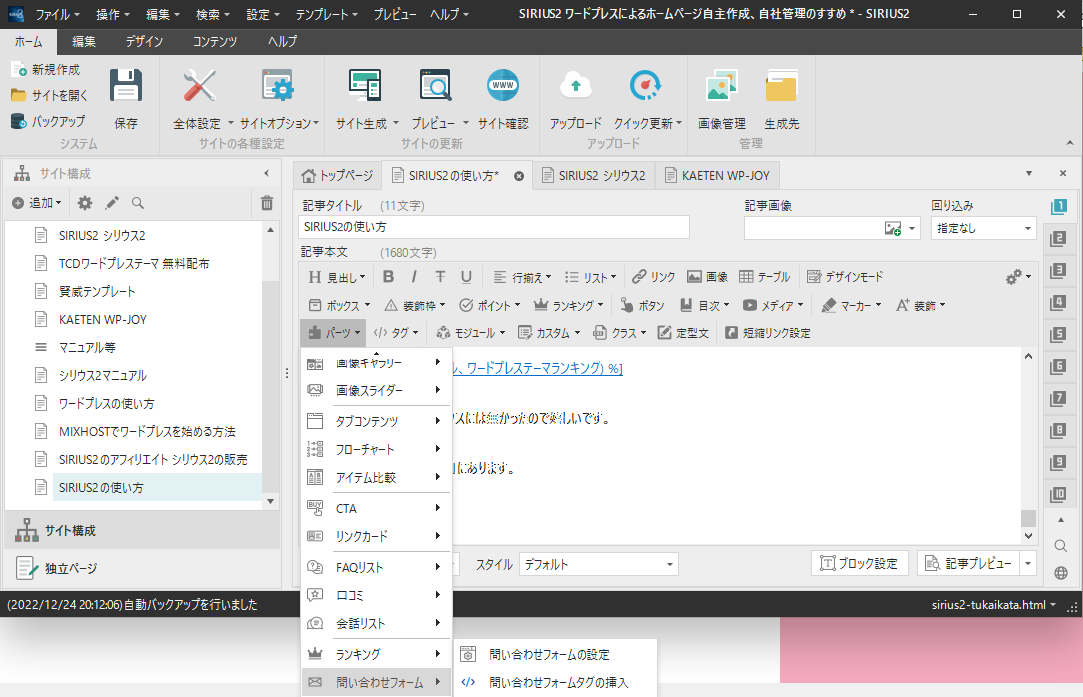The height and width of the screenshot is (697, 1083).
Task: Click the サイト確認 www globe icon
Action: [x=502, y=90]
